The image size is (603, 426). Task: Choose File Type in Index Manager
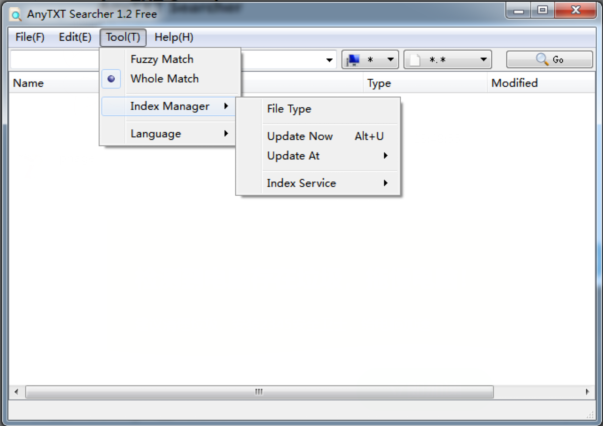(x=318, y=109)
